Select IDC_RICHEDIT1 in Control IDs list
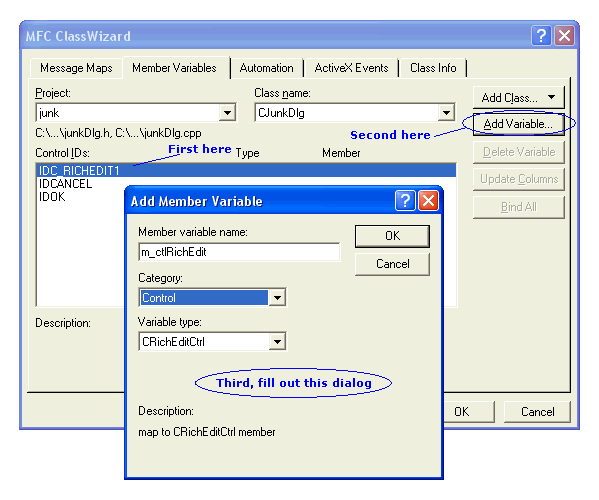599x500 pixels. pyautogui.click(x=246, y=170)
